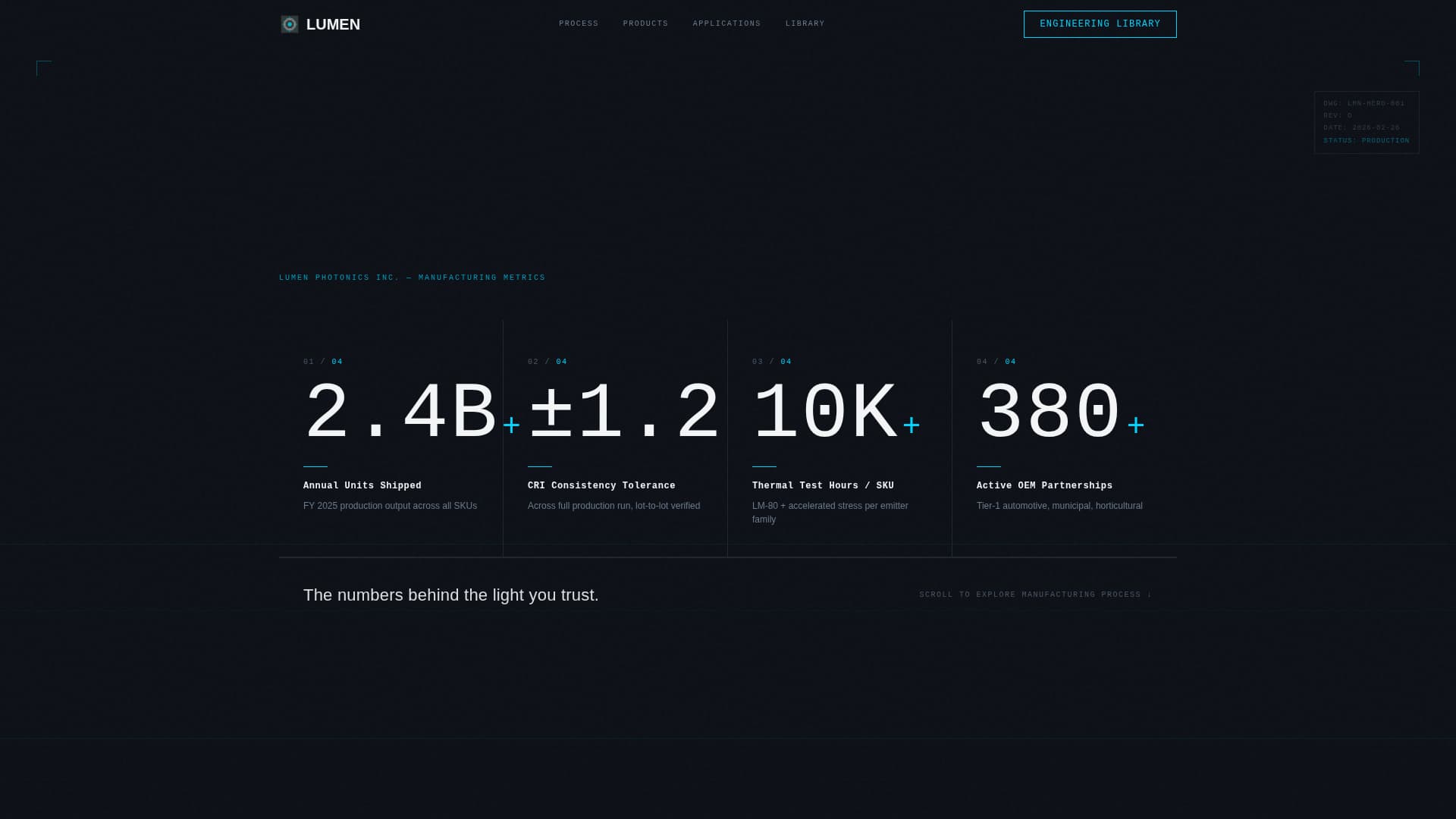Click the LUMEN aperture logo icon

coord(289,24)
